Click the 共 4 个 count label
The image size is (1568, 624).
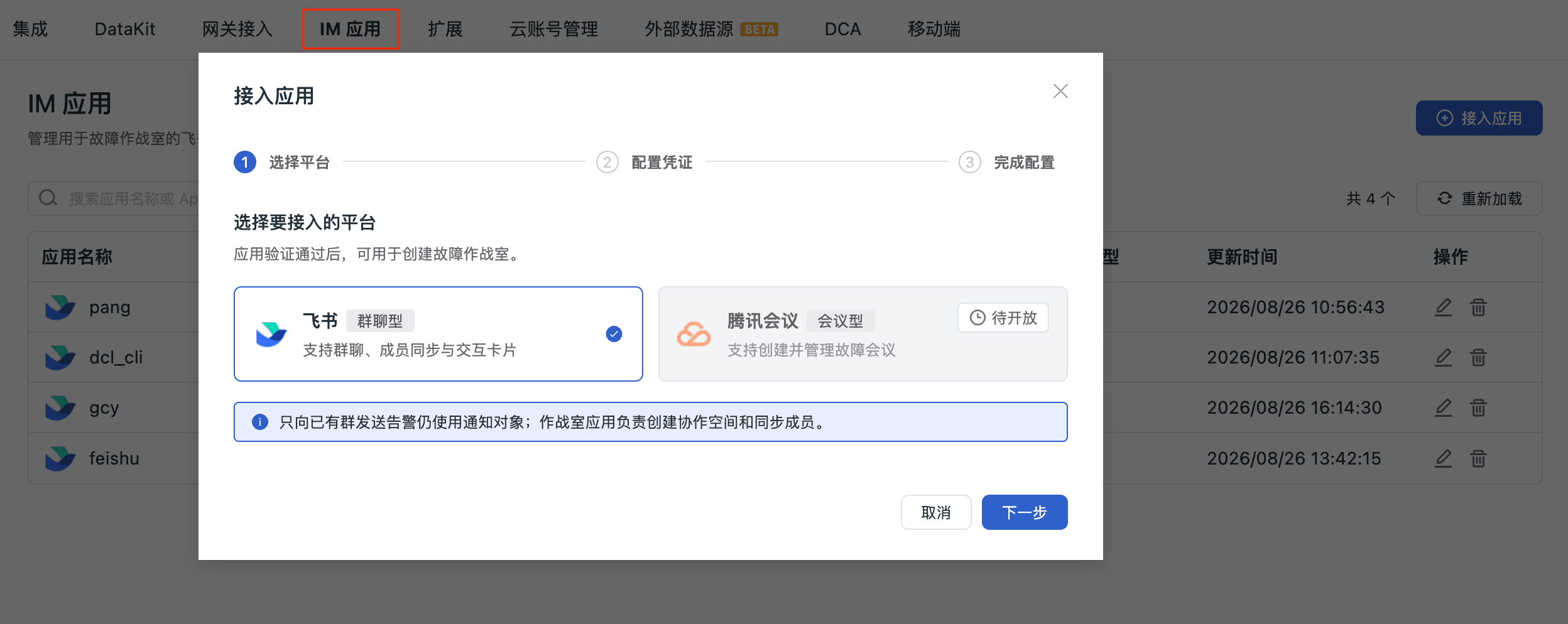(x=1371, y=199)
